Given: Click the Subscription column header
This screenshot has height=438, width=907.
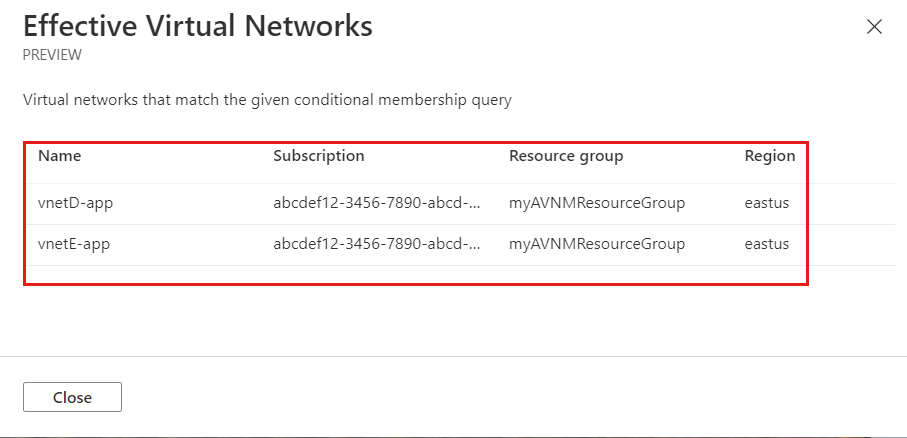Looking at the screenshot, I should pyautogui.click(x=318, y=156).
